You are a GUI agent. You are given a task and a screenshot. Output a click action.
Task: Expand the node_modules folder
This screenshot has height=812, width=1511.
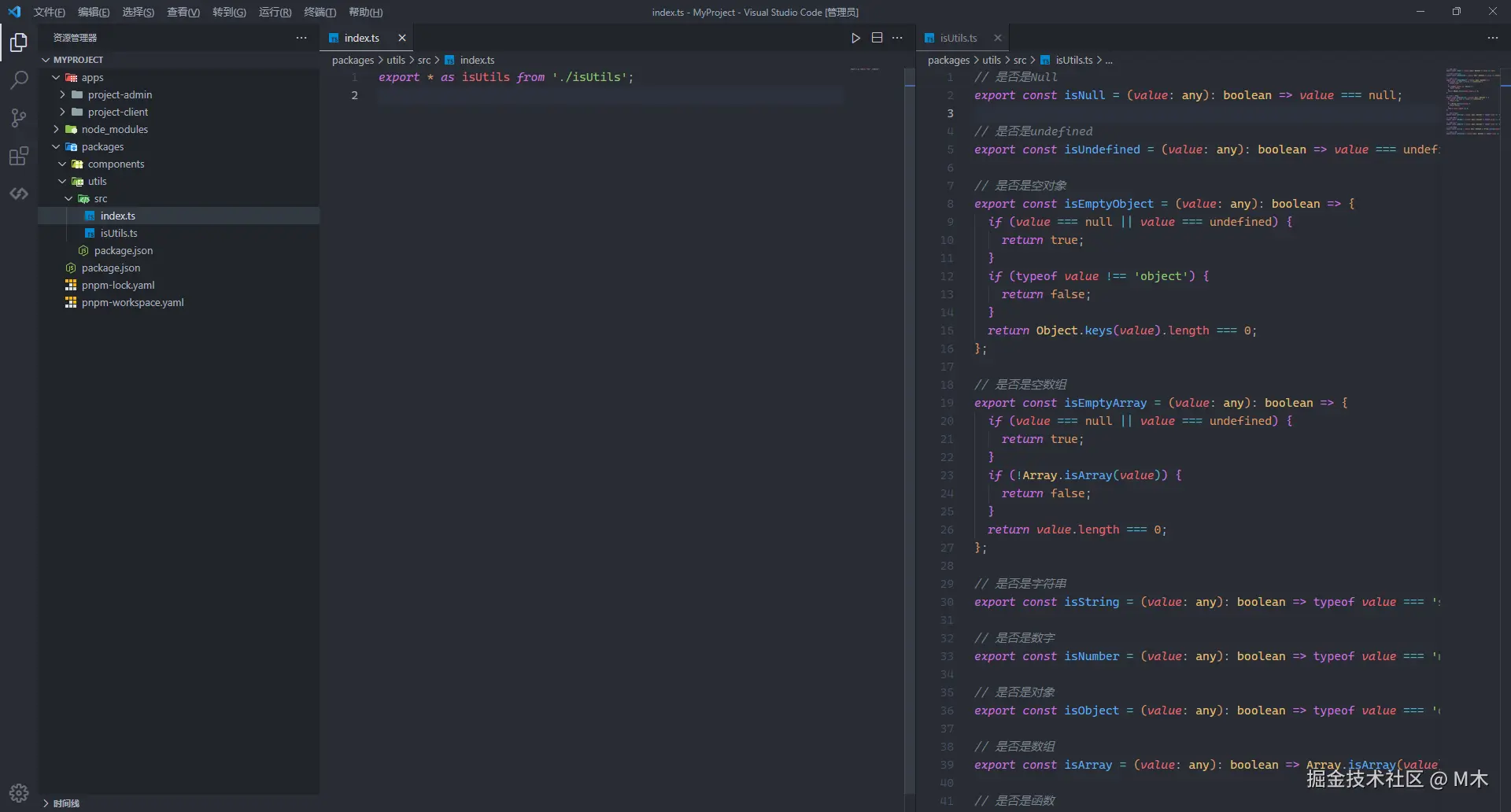coord(114,130)
